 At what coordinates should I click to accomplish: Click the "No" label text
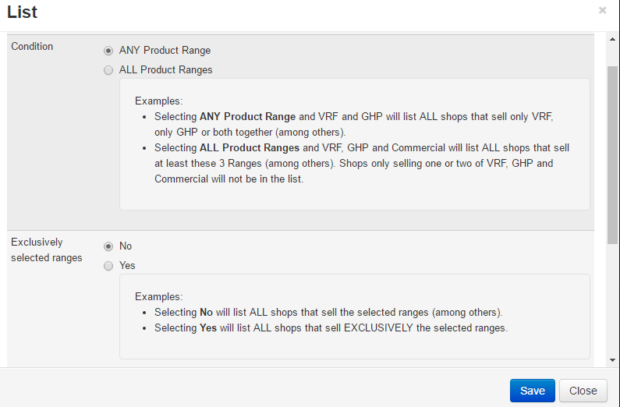[126, 246]
